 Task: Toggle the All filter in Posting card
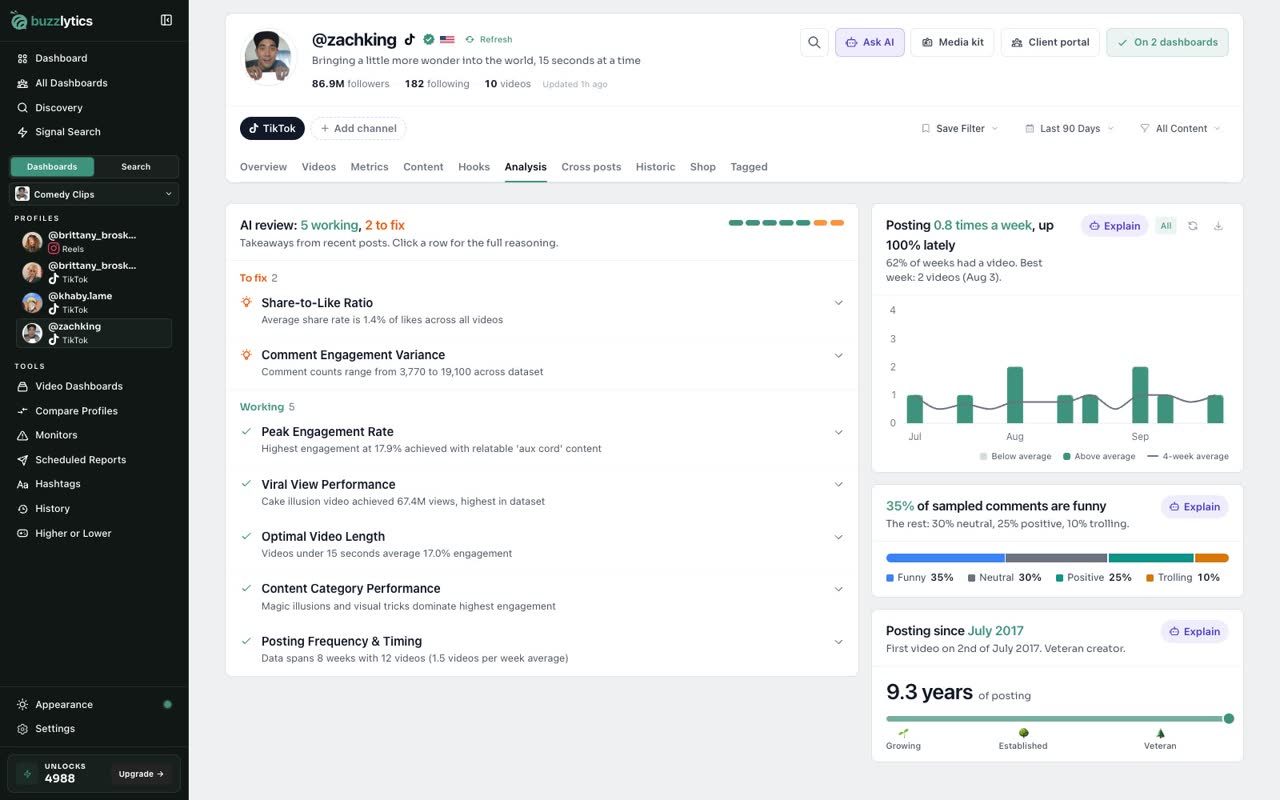click(1166, 226)
